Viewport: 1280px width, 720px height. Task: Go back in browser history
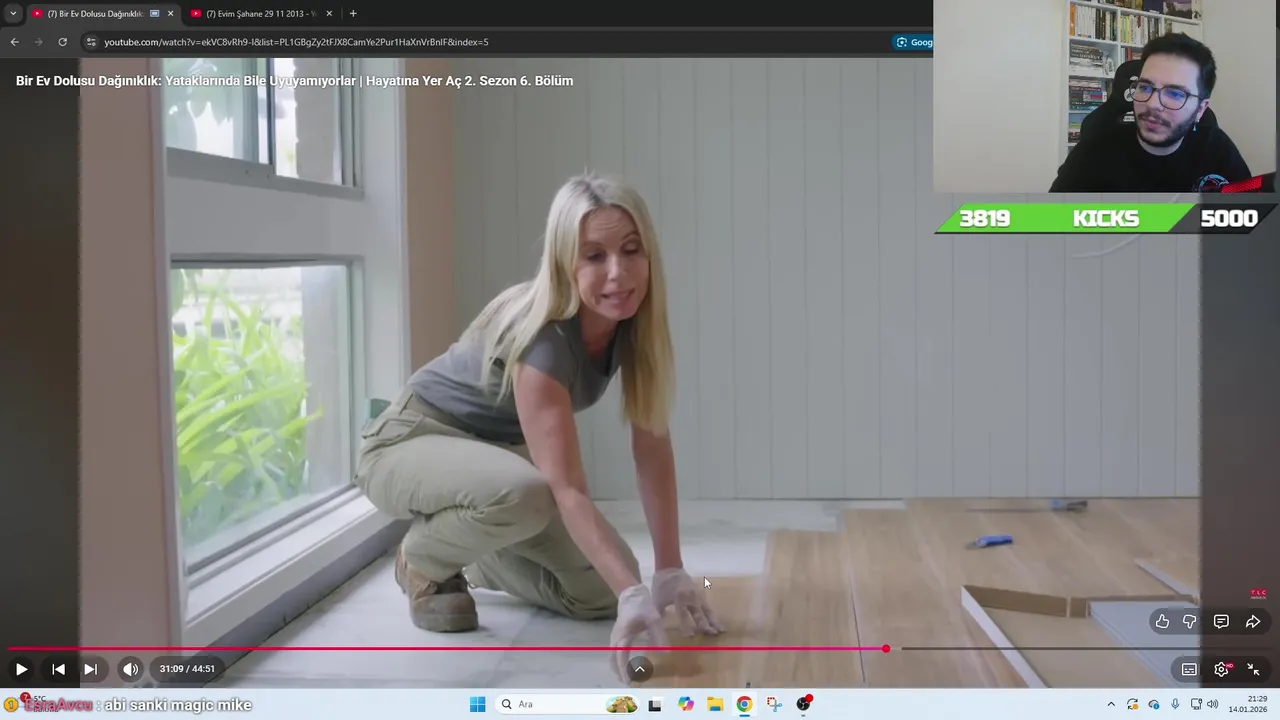(x=14, y=42)
